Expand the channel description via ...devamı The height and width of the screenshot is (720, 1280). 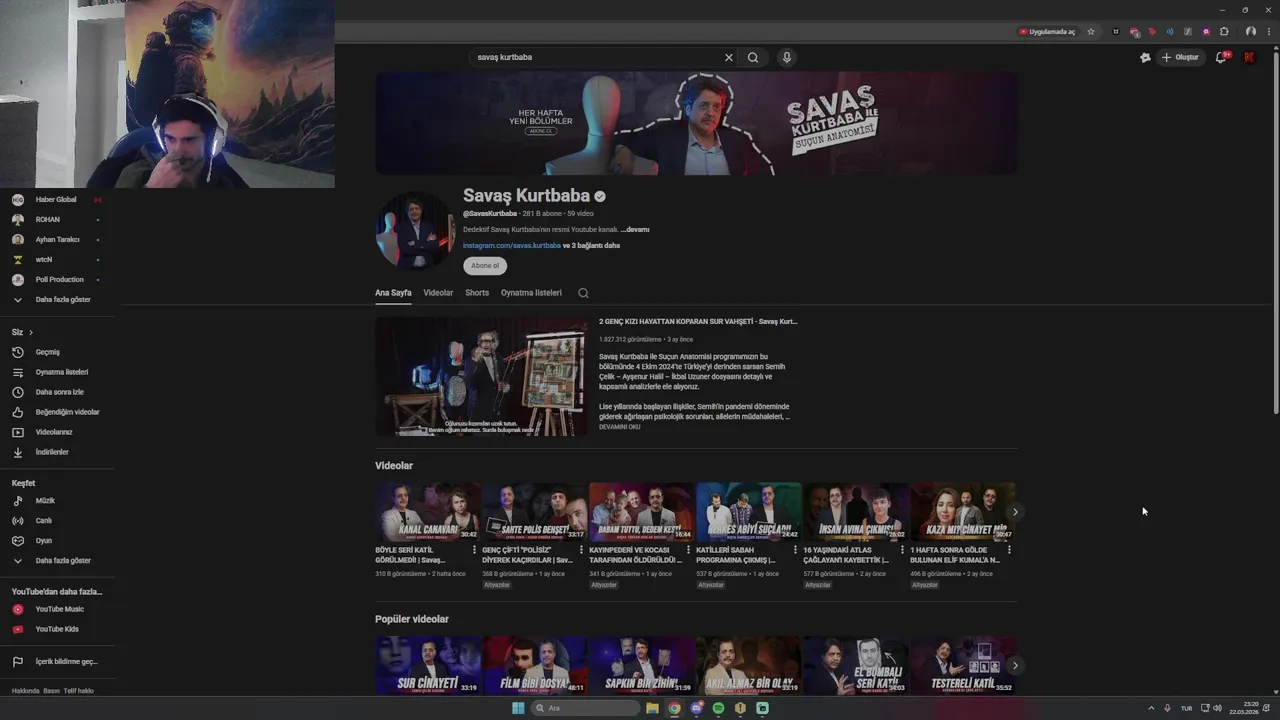coord(635,230)
